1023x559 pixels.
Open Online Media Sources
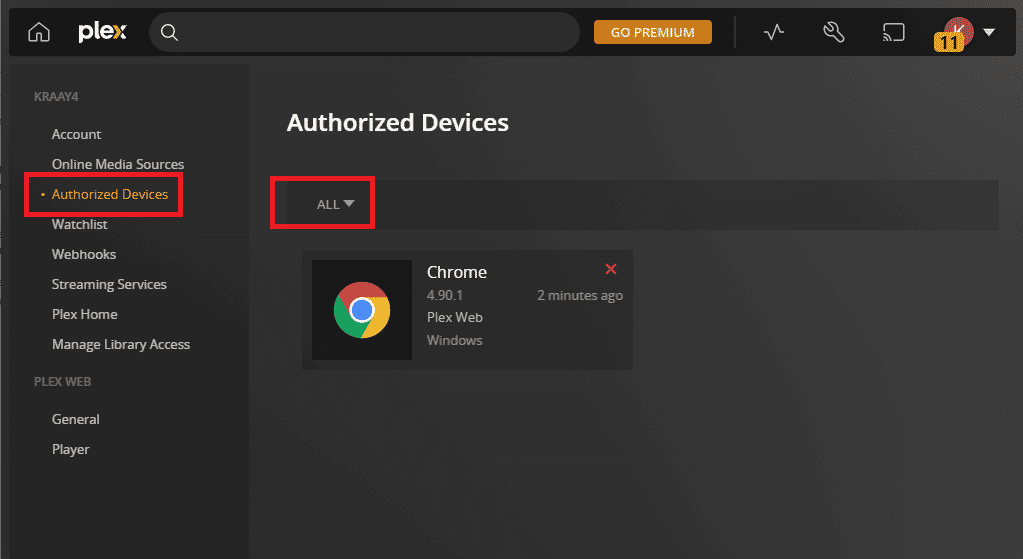click(118, 164)
